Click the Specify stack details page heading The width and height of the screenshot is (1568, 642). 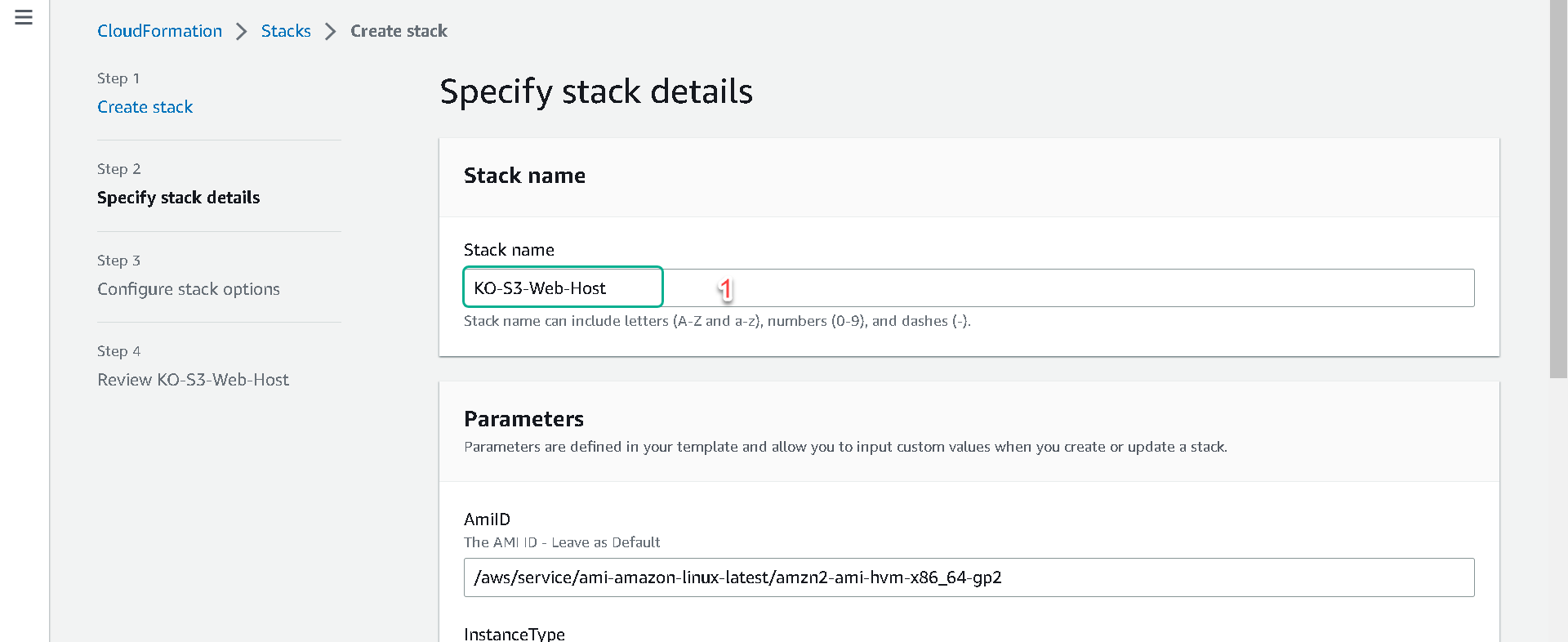coord(596,91)
